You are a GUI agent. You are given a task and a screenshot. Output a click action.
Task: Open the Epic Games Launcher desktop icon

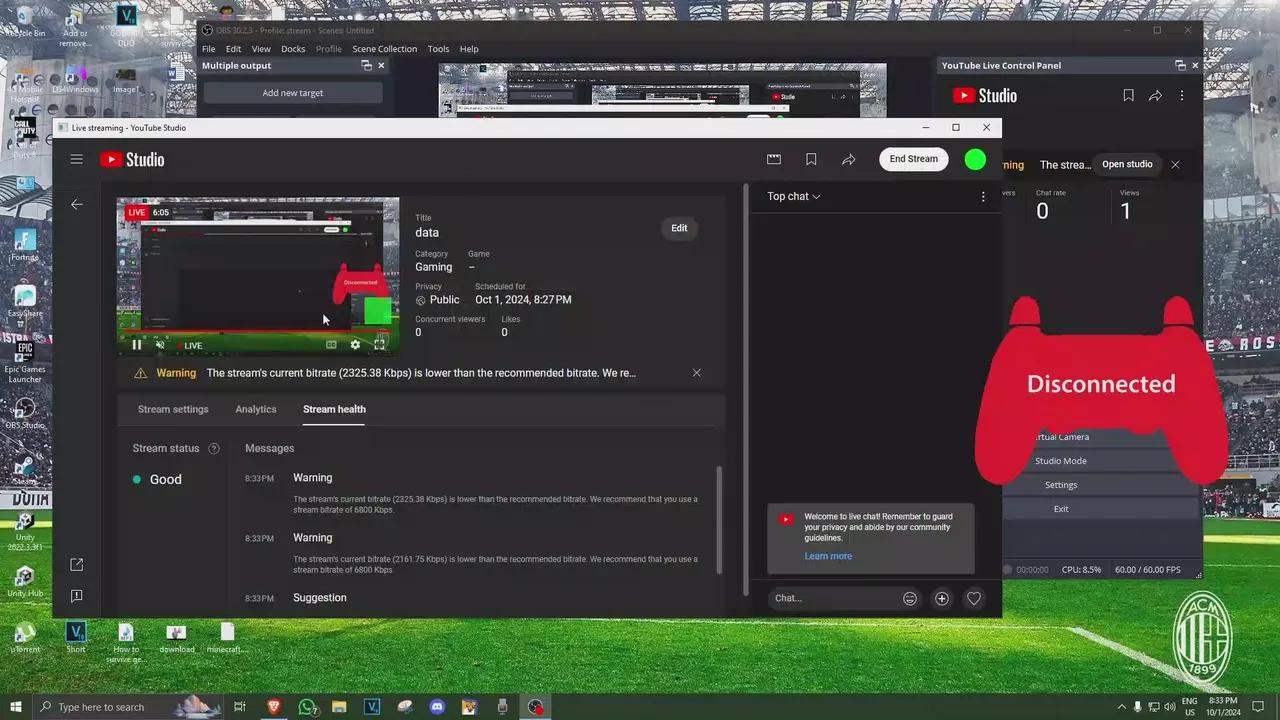25,361
